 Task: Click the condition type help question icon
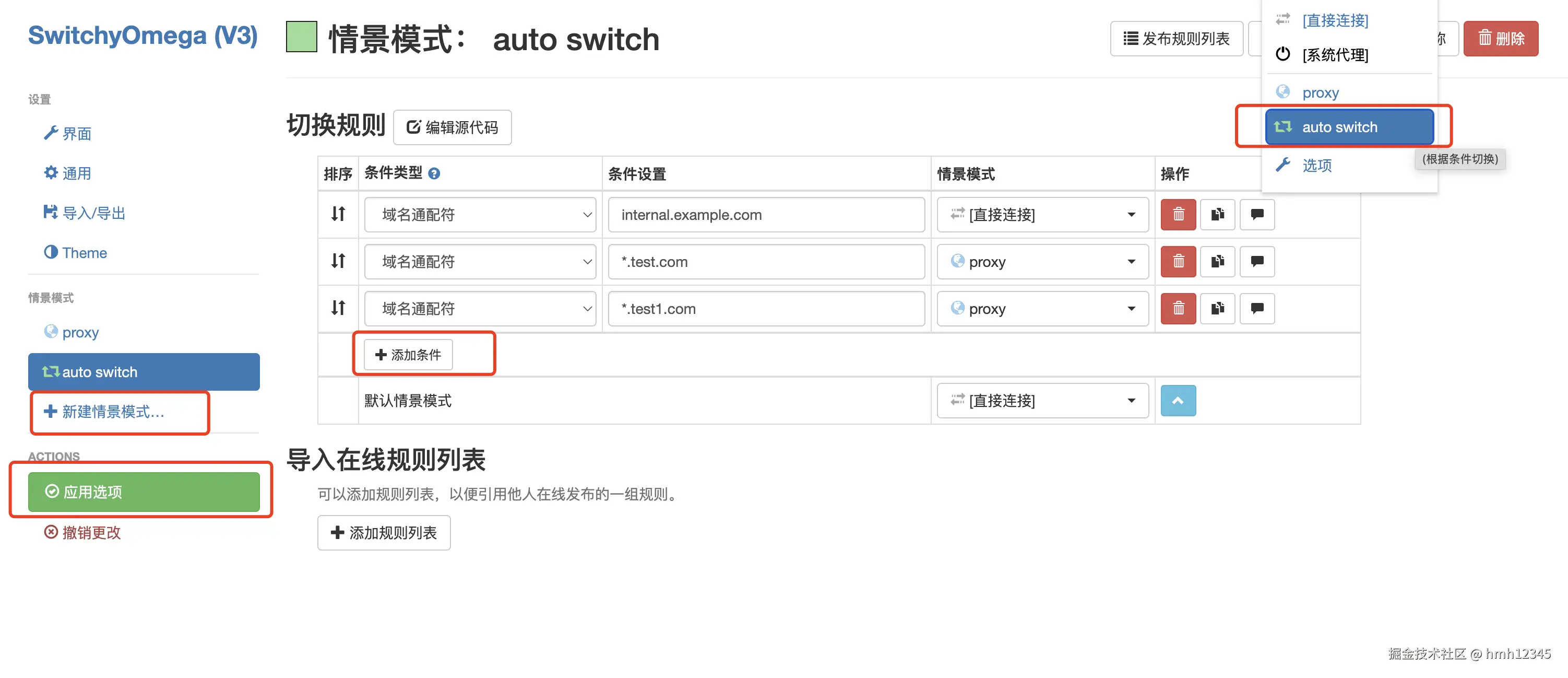[x=434, y=174]
